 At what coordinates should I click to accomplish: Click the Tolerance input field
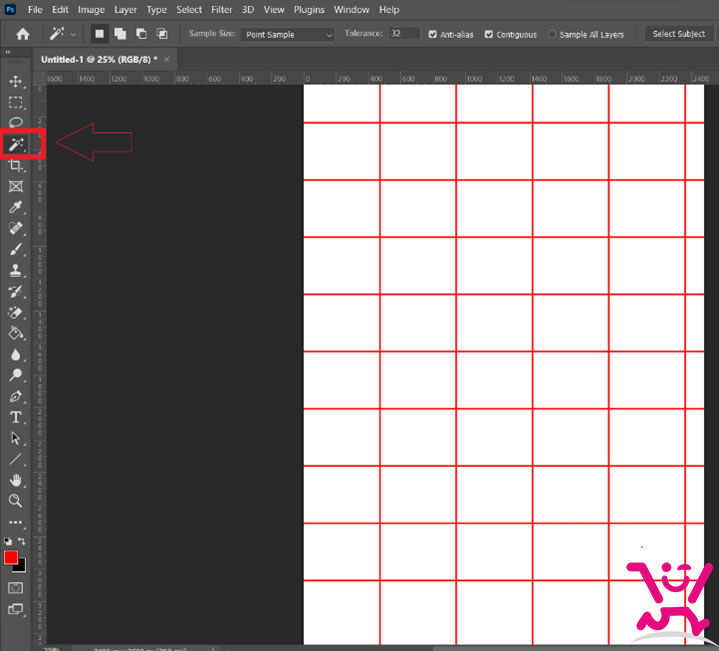coord(404,33)
